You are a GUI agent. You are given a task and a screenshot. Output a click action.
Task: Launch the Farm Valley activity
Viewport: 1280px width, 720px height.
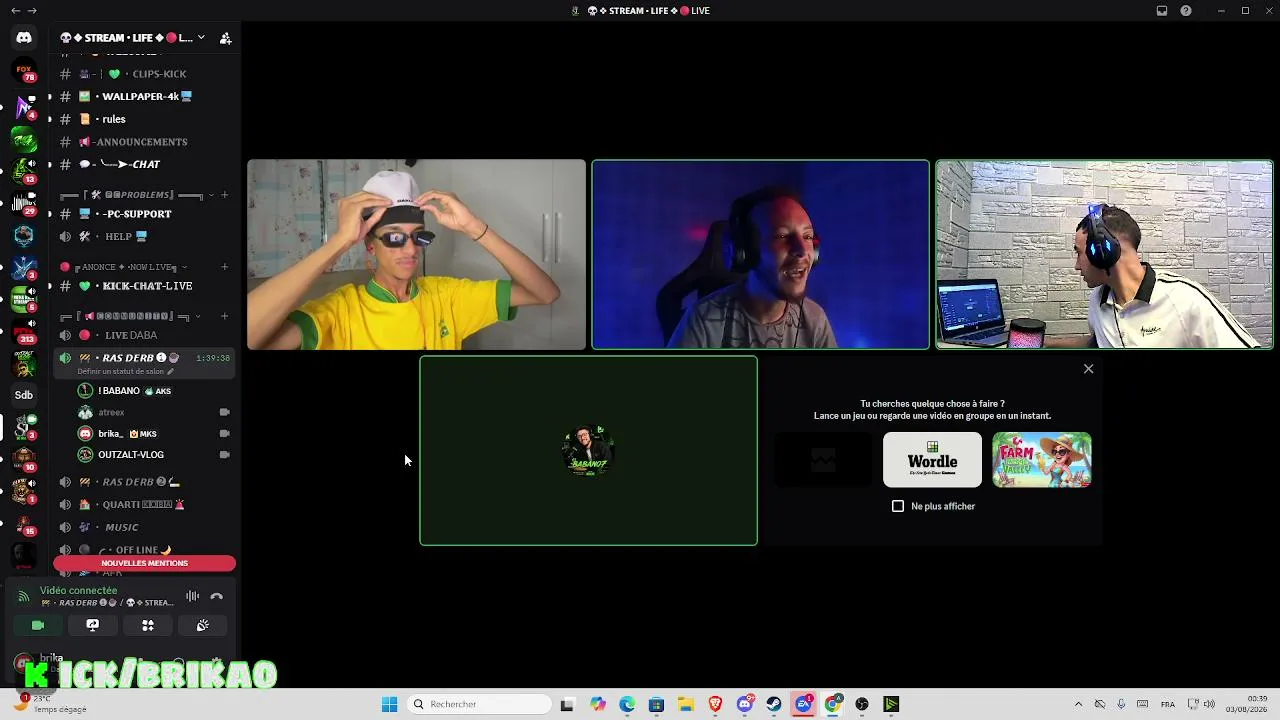pyautogui.click(x=1042, y=460)
